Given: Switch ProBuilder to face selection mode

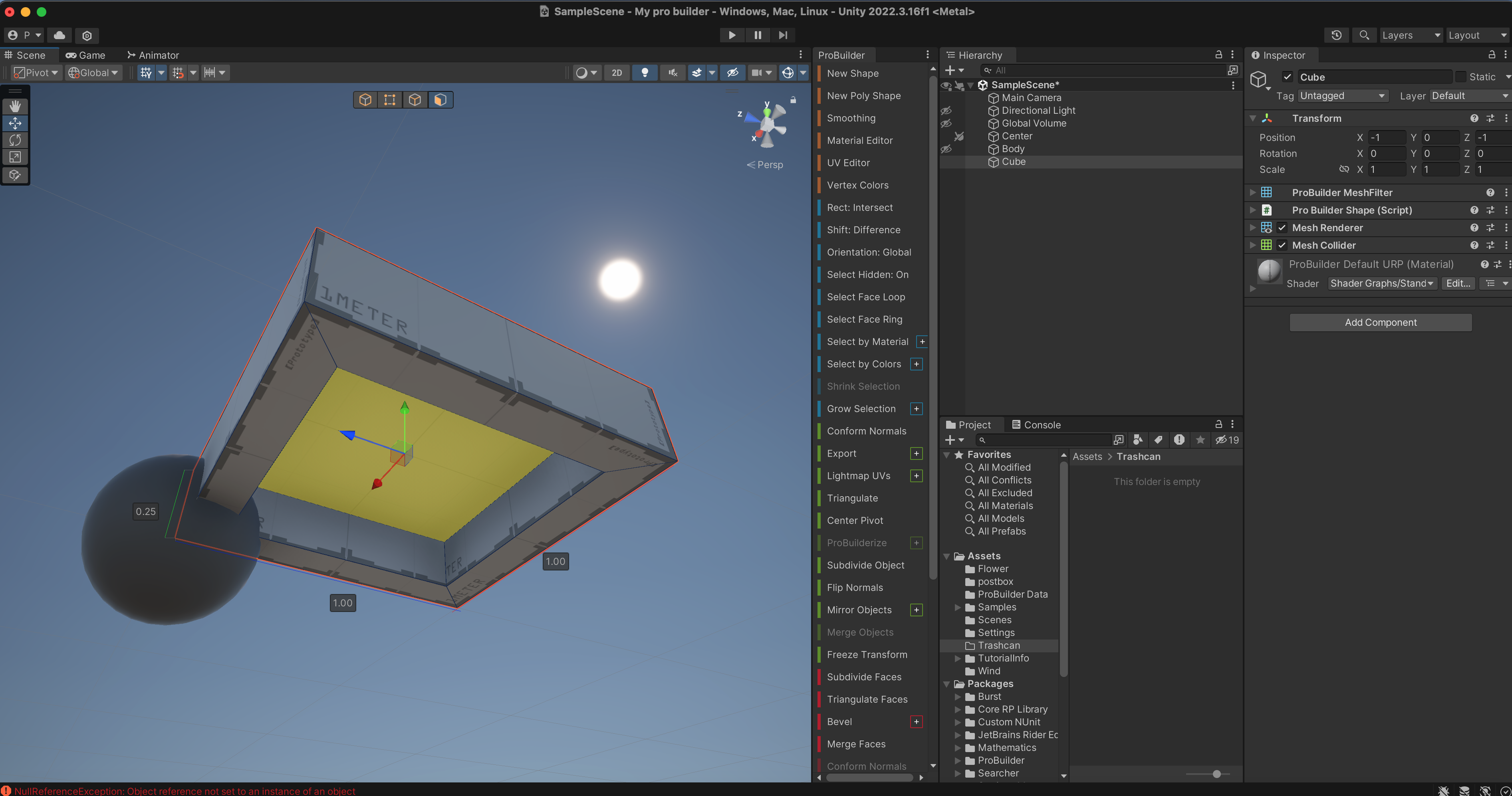Looking at the screenshot, I should pos(440,100).
